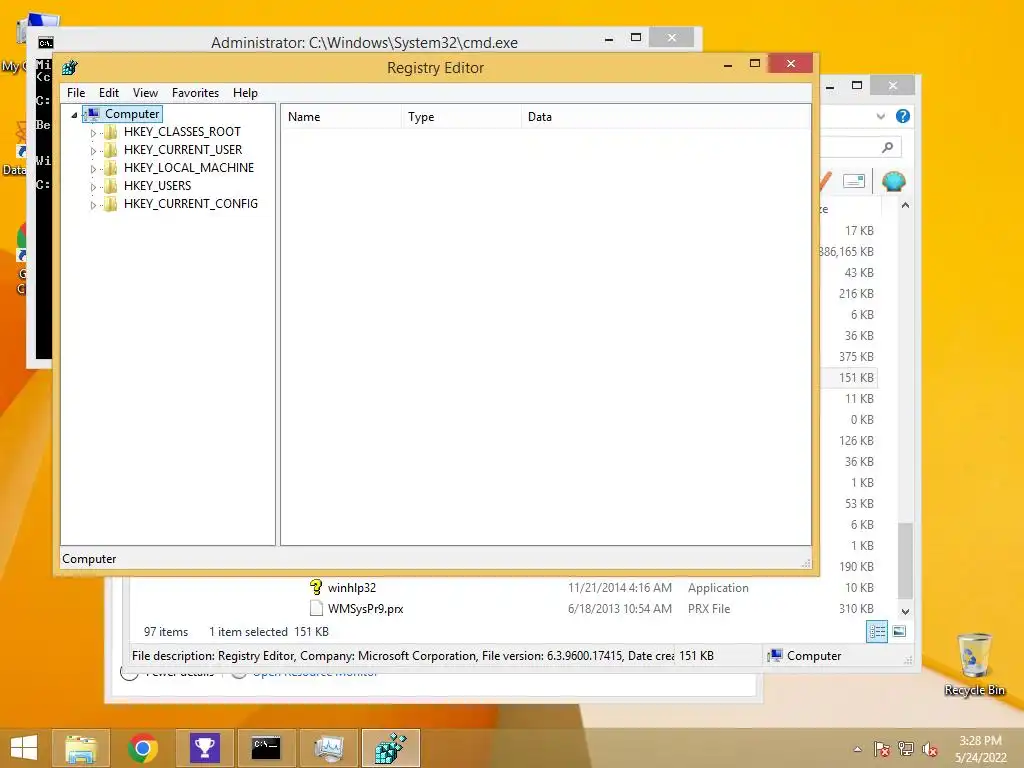The width and height of the screenshot is (1024, 768).
Task: Click the network tray icon
Action: (905, 749)
